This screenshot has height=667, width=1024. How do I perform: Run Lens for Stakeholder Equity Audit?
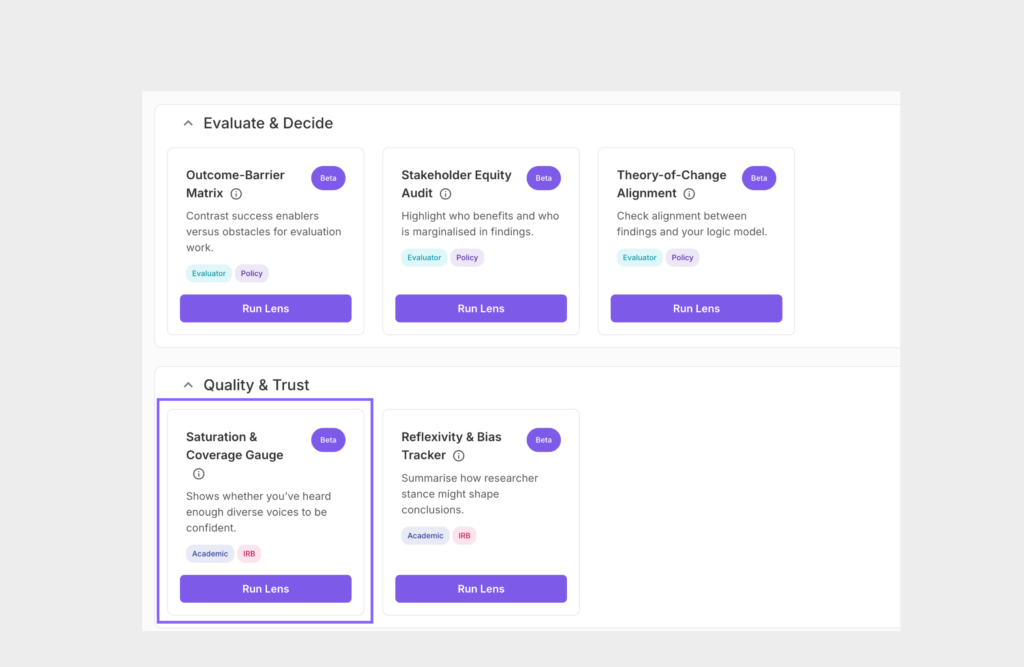pos(481,308)
